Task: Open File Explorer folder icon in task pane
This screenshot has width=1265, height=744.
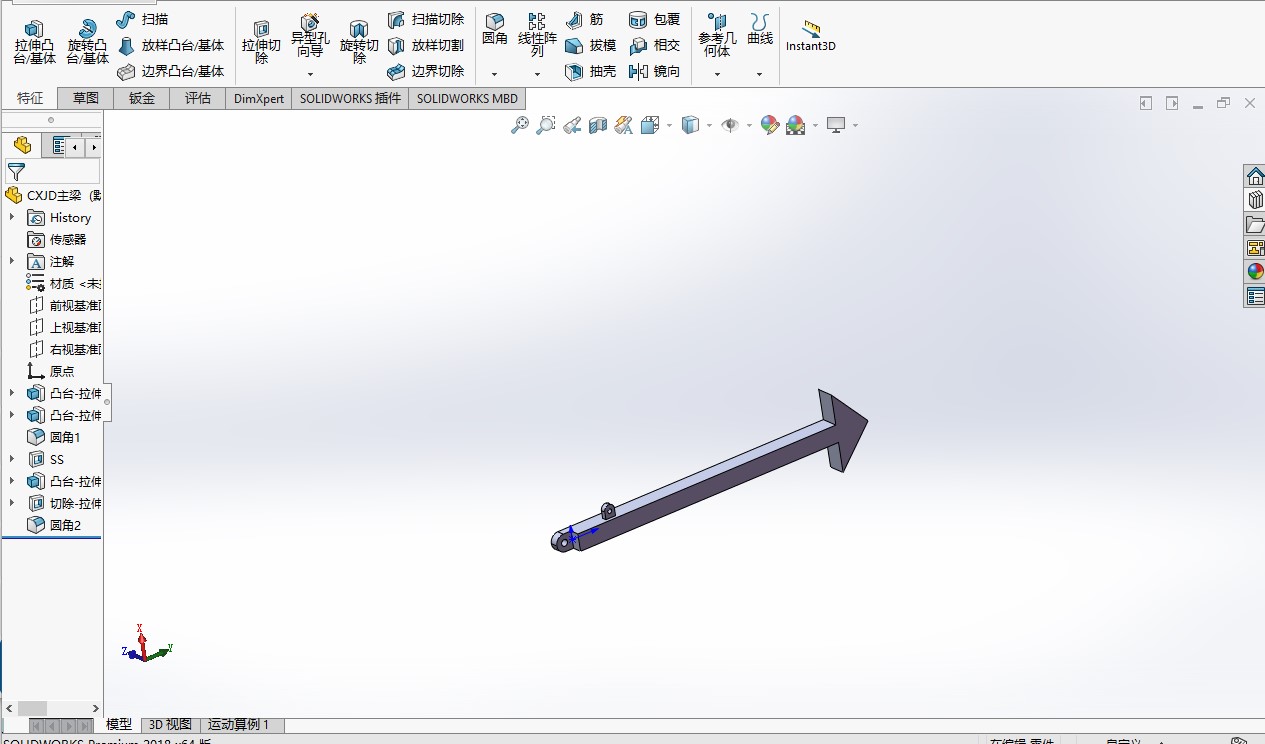Action: [1255, 224]
